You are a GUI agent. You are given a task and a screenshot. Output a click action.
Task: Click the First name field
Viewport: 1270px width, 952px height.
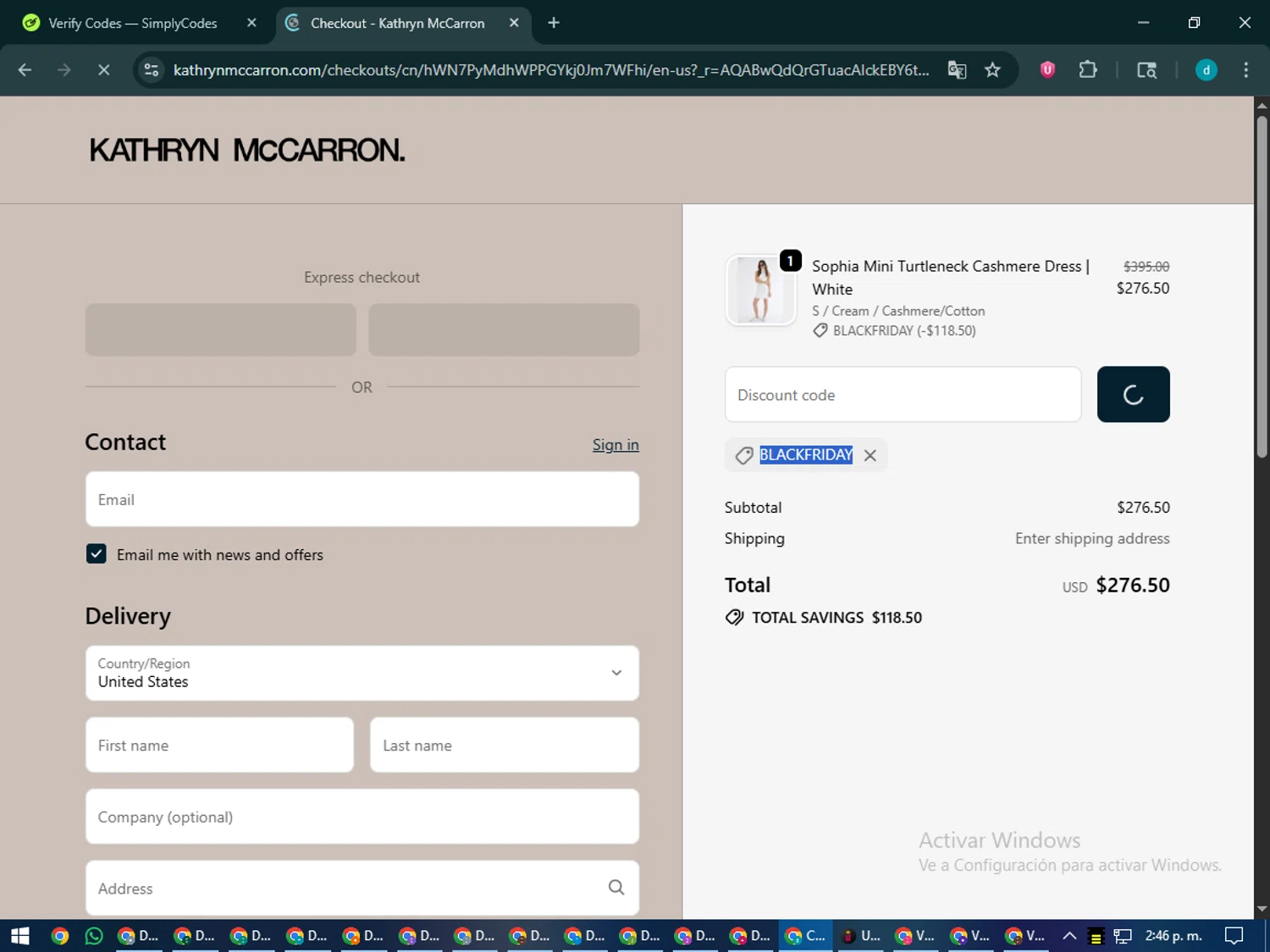(x=219, y=745)
